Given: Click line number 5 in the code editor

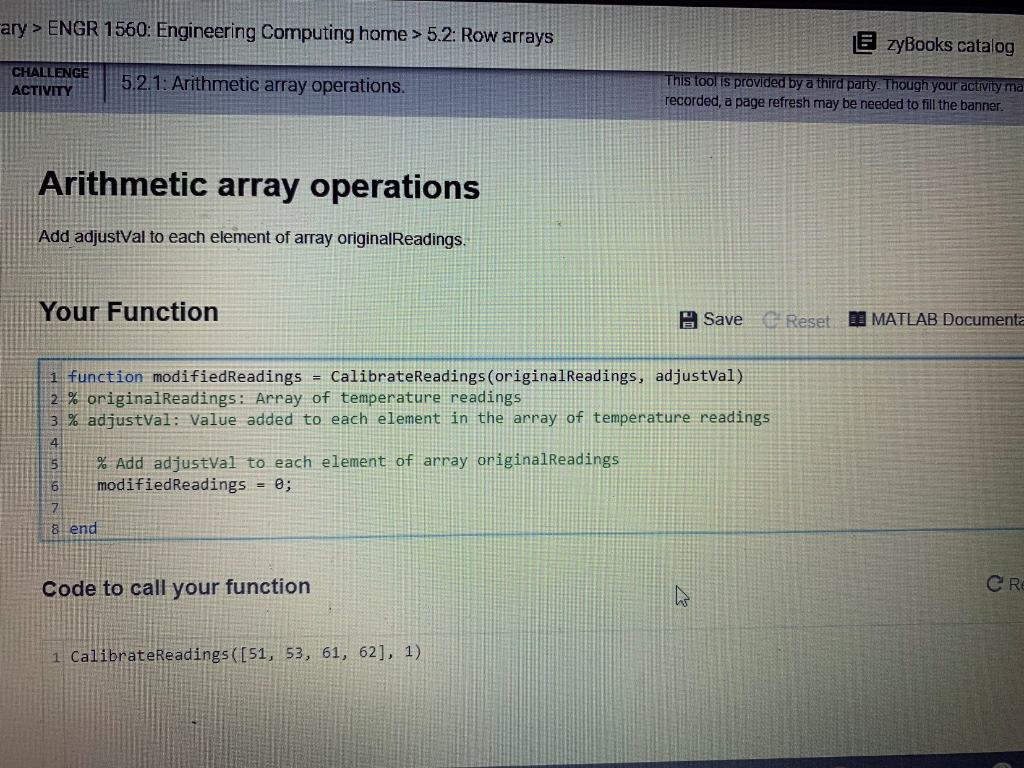Looking at the screenshot, I should [55, 462].
